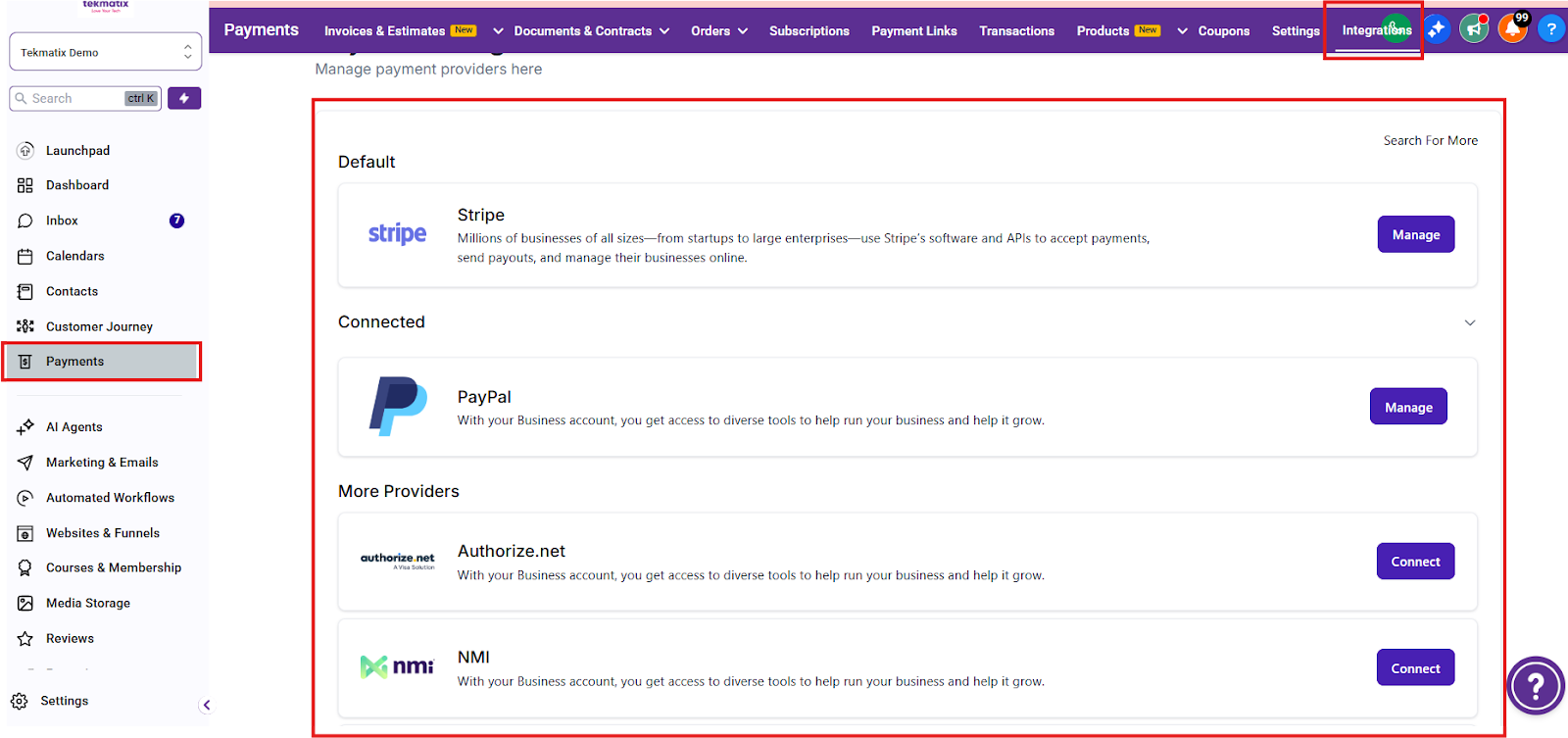The image size is (1568, 738).
Task: Connect the Authorize.net provider
Action: pos(1415,562)
